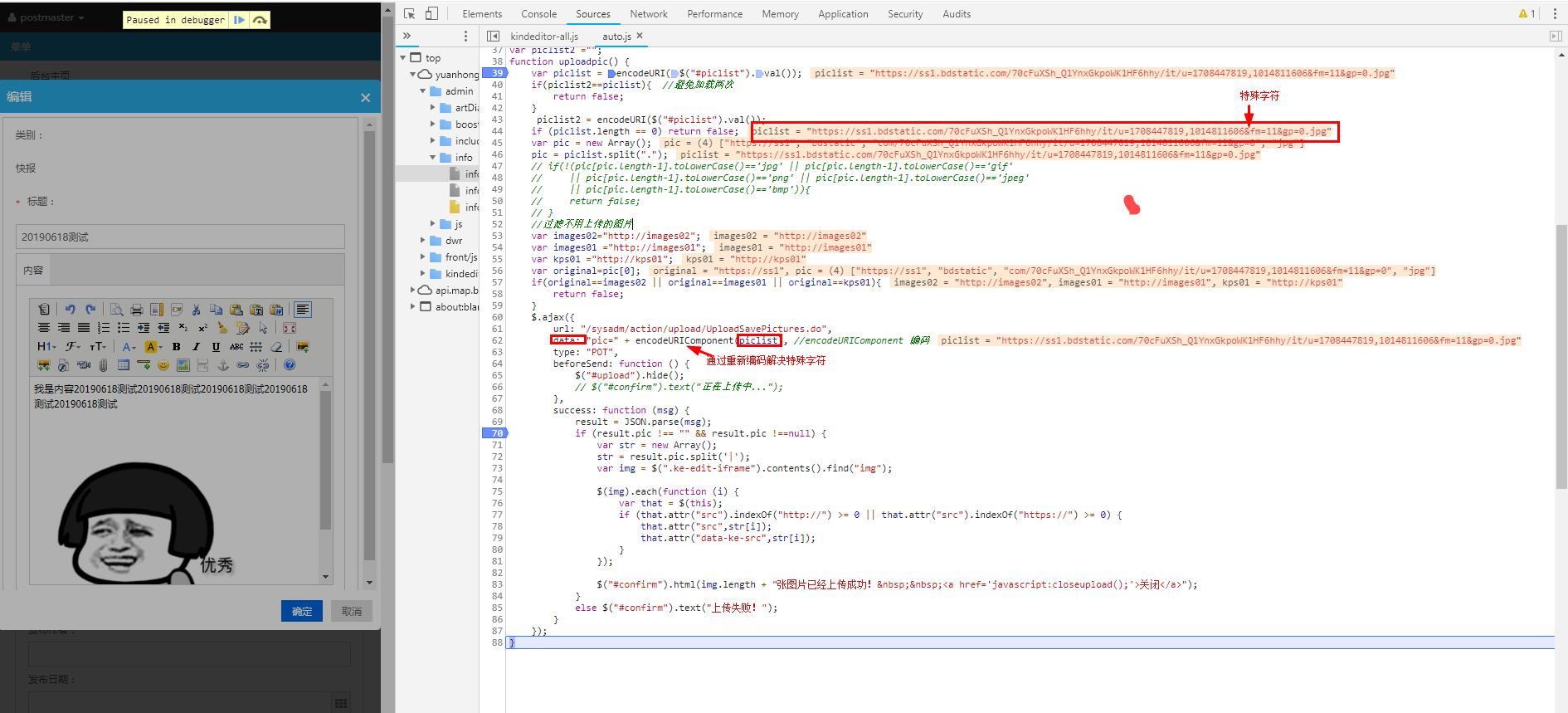
Task: Click the 确定 confirm button
Action: click(x=302, y=612)
